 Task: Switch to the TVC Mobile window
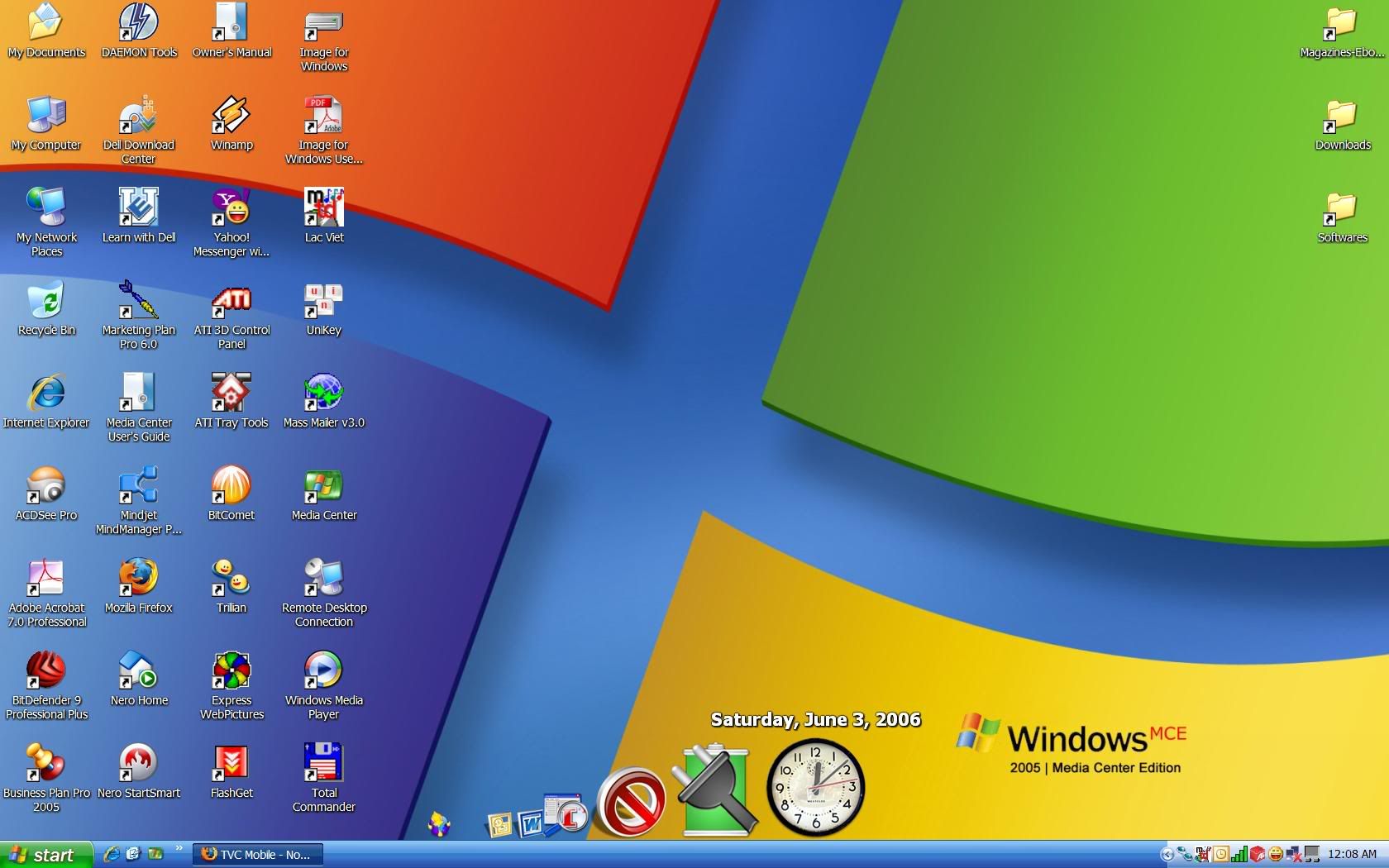pos(256,855)
